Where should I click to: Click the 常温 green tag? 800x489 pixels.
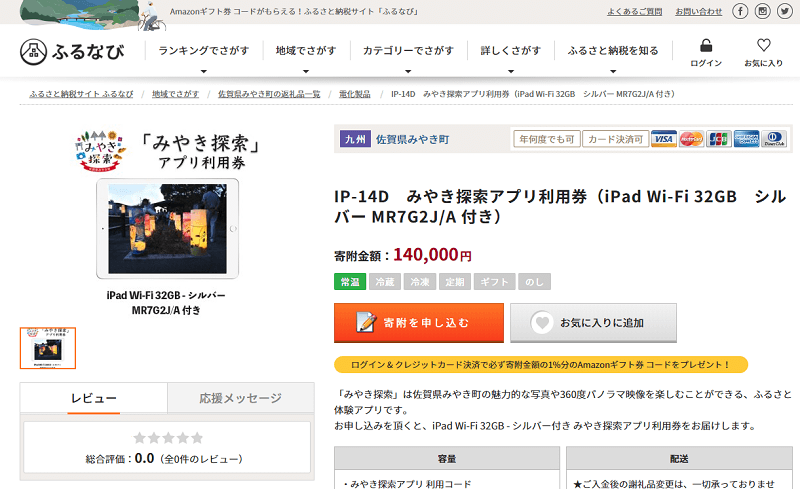350,282
